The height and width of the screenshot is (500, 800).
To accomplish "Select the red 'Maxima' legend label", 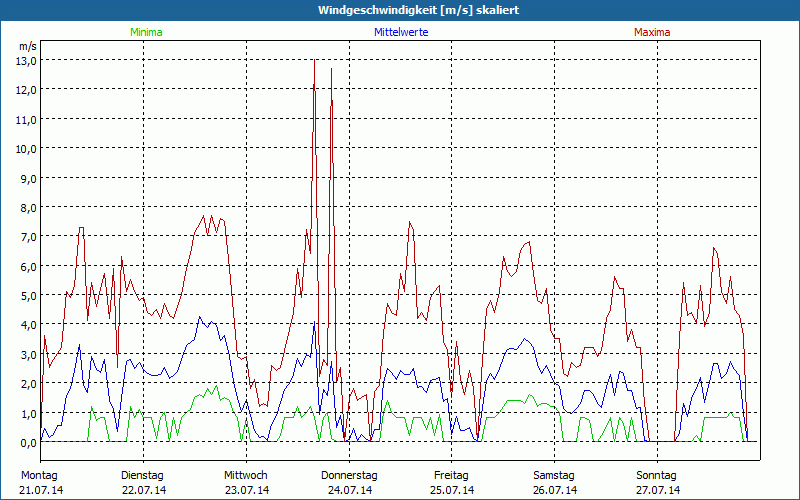I will (652, 32).
